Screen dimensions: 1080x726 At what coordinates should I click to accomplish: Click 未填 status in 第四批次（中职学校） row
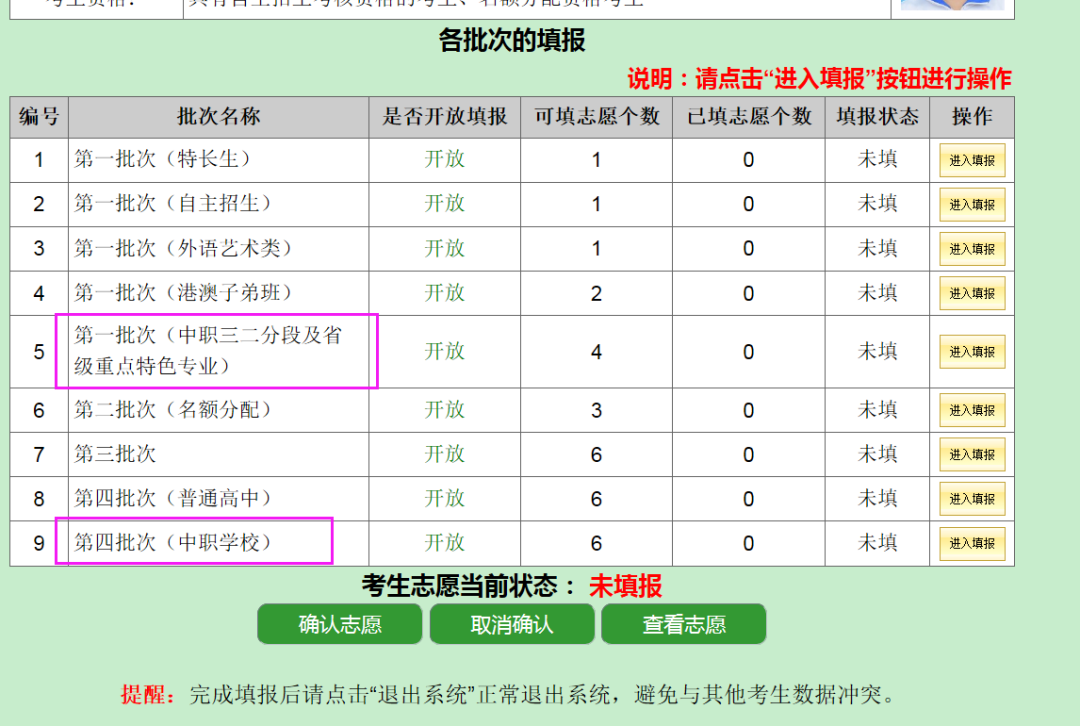[x=878, y=543]
